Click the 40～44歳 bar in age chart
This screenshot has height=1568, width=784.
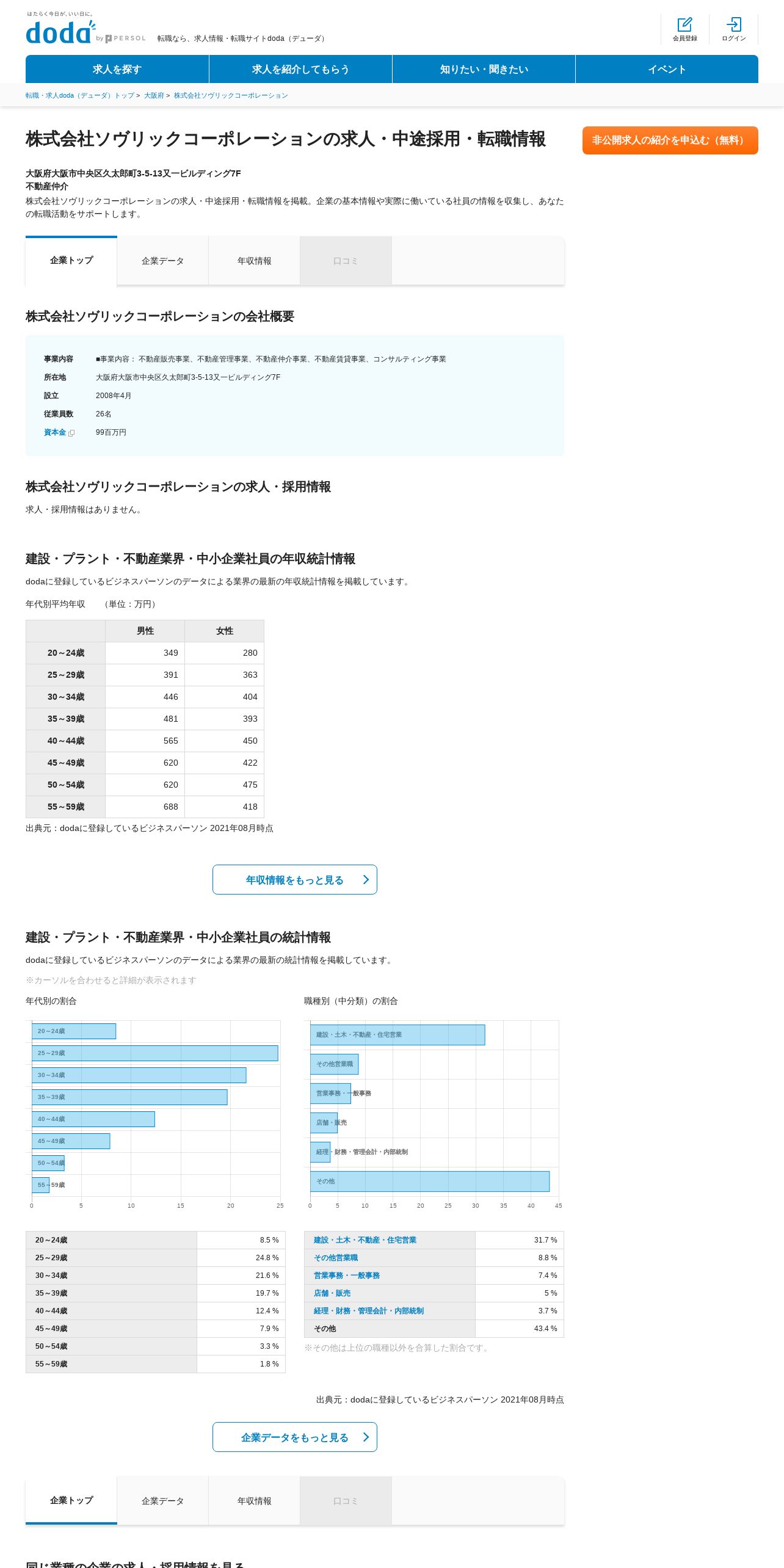[93, 1119]
